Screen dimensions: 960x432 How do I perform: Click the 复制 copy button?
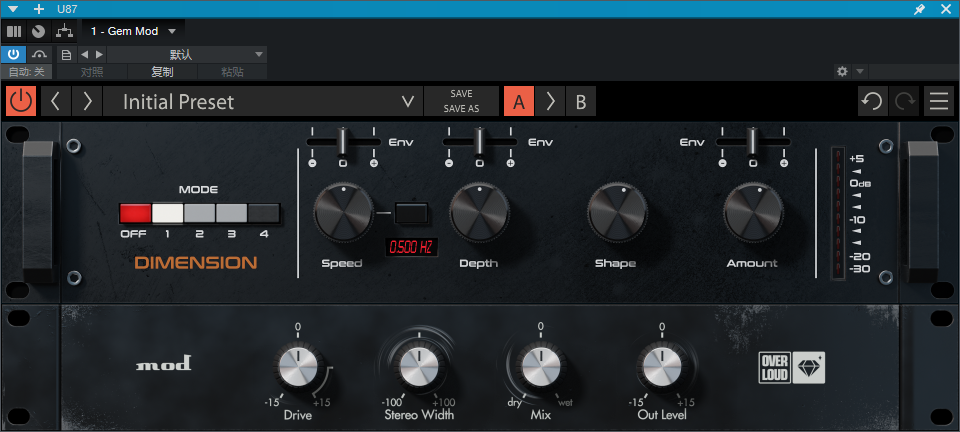pos(162,72)
